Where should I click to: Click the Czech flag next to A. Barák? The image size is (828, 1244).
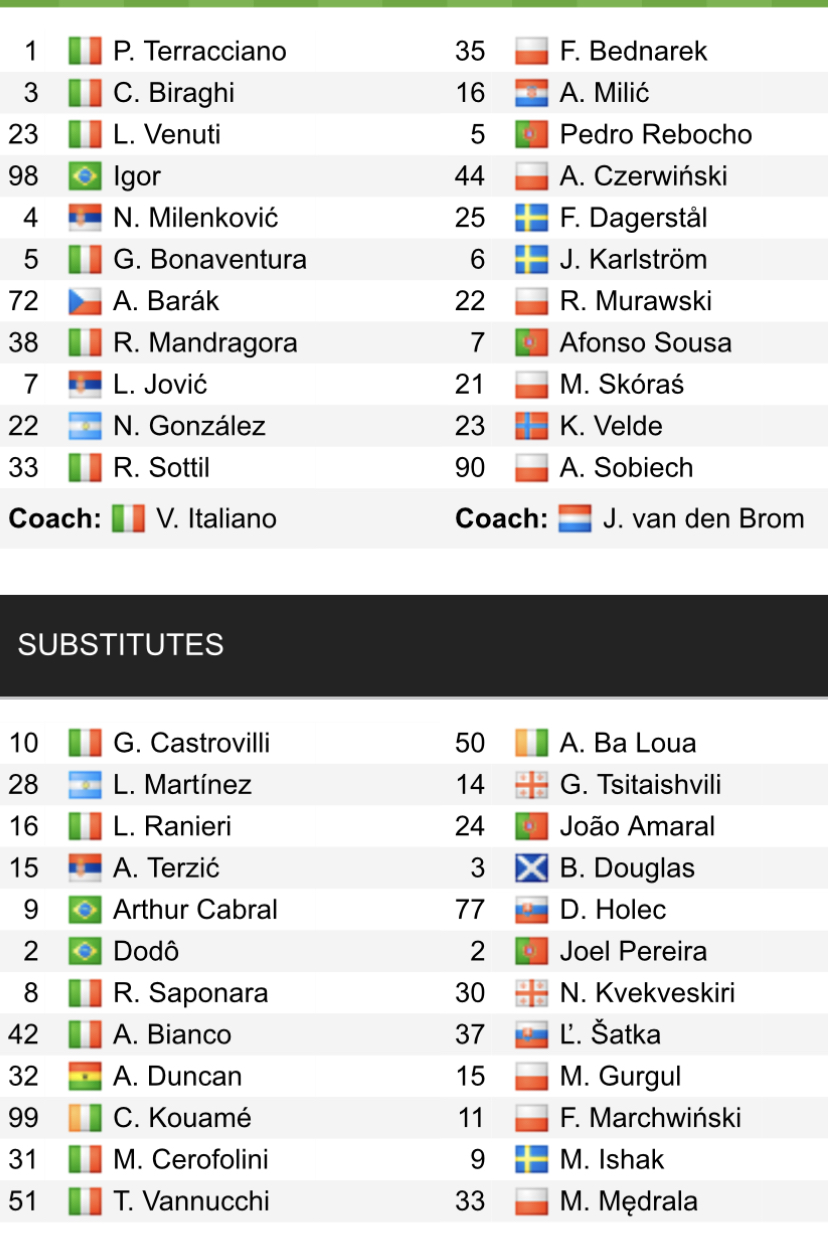pyautogui.click(x=85, y=301)
